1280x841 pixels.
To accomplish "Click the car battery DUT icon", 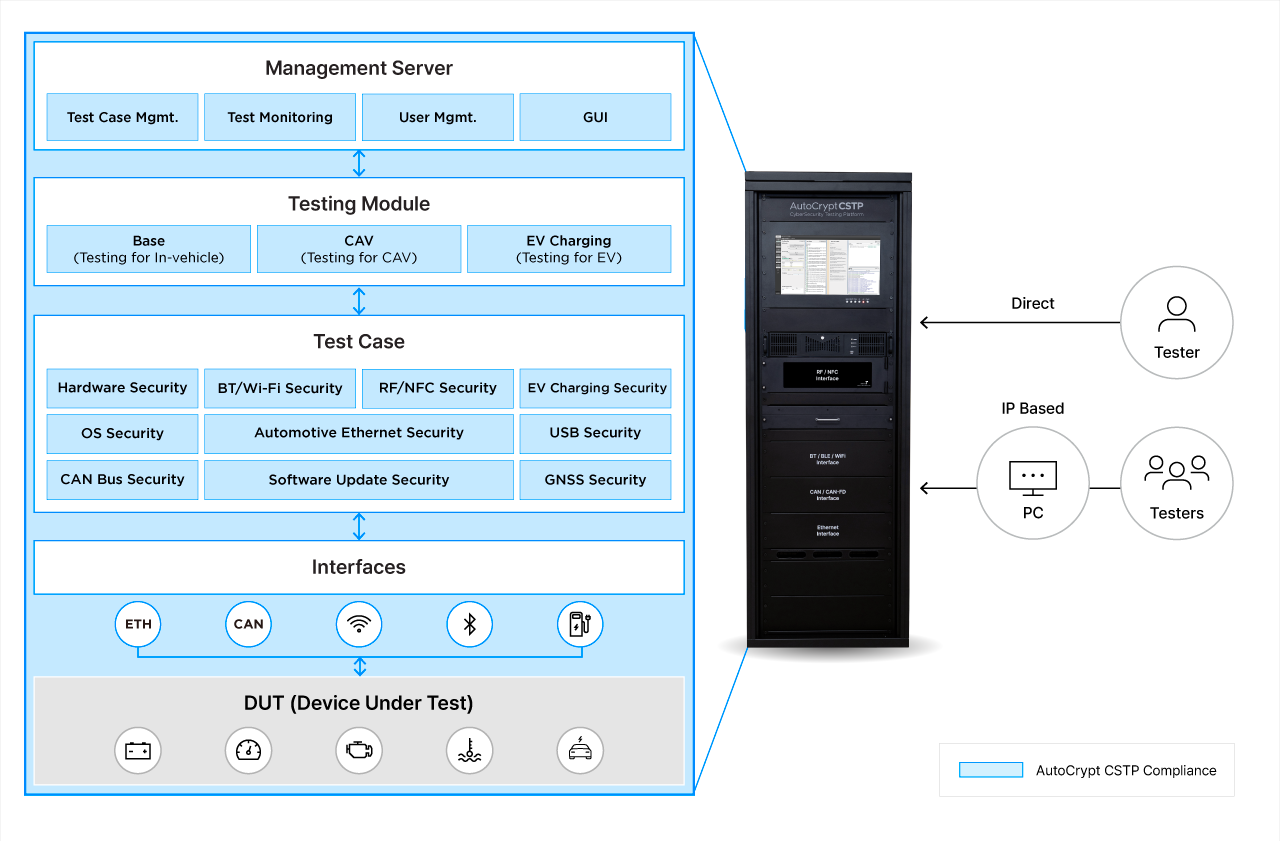I will tap(138, 750).
